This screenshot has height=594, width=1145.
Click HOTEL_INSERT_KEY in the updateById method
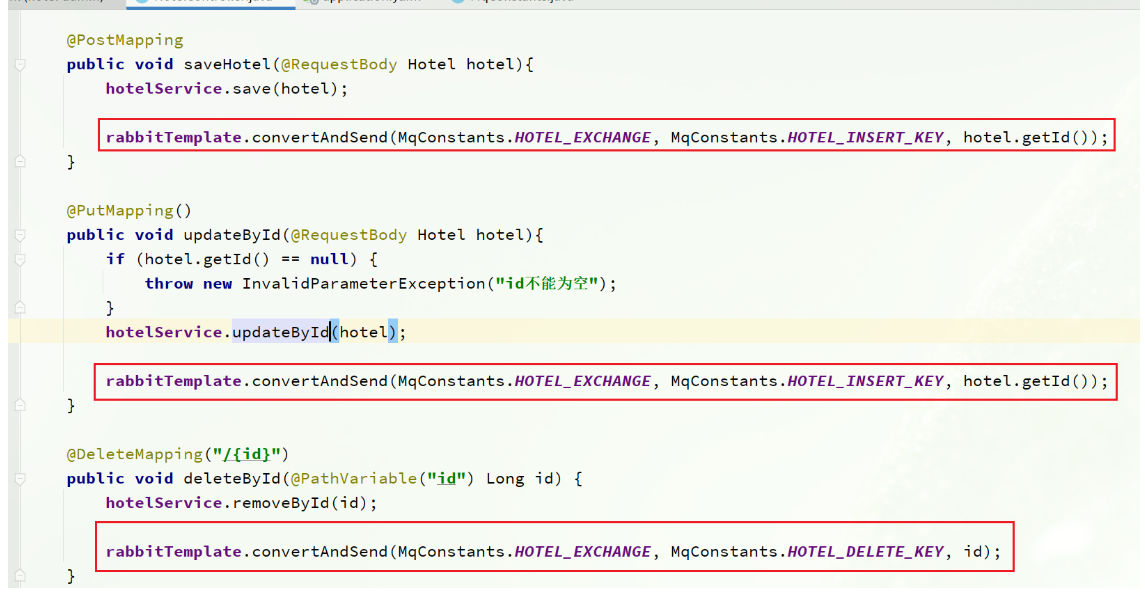click(x=865, y=381)
